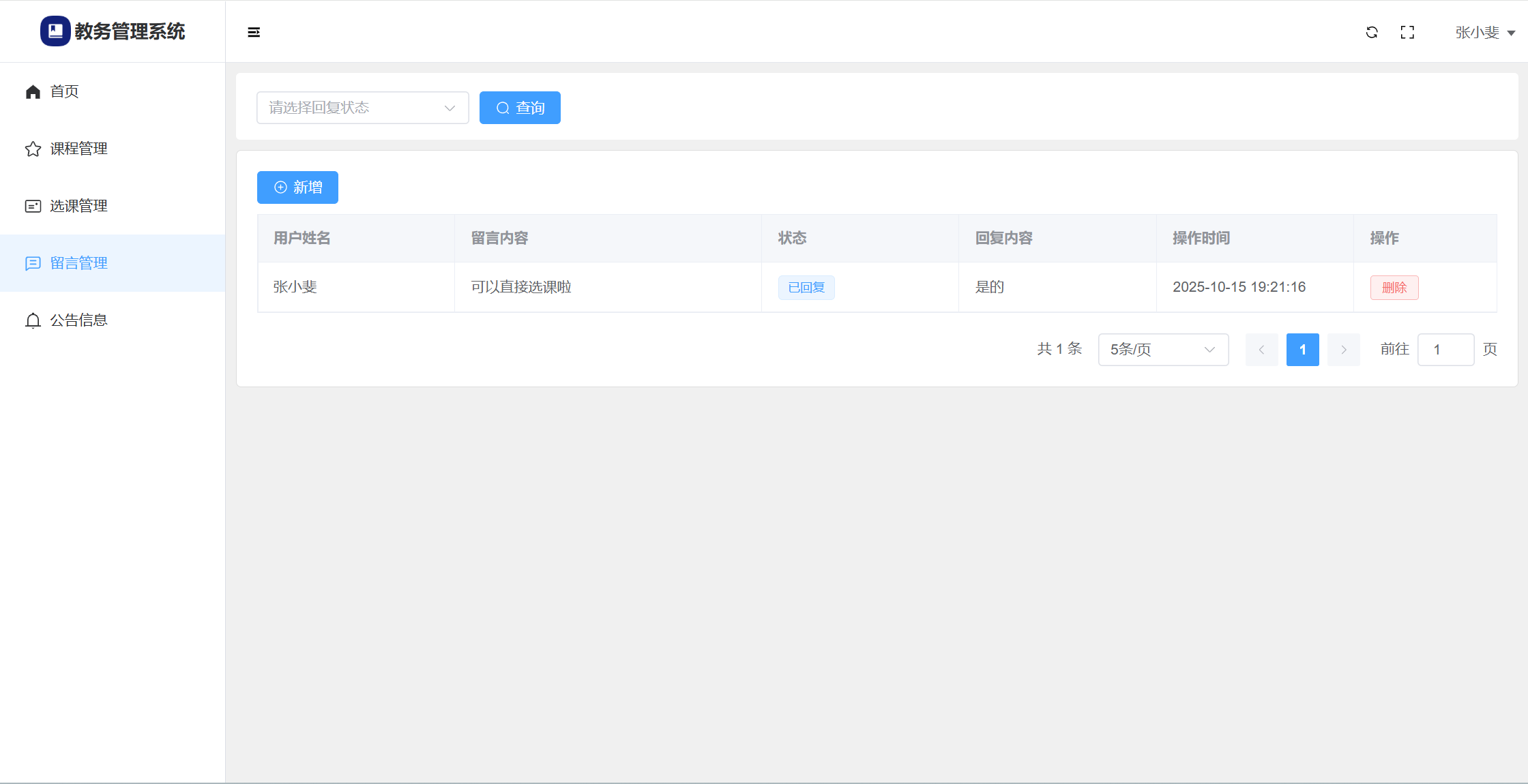The image size is (1528, 784).
Task: Expand the 5条/页 page size selector
Action: [x=1163, y=350]
